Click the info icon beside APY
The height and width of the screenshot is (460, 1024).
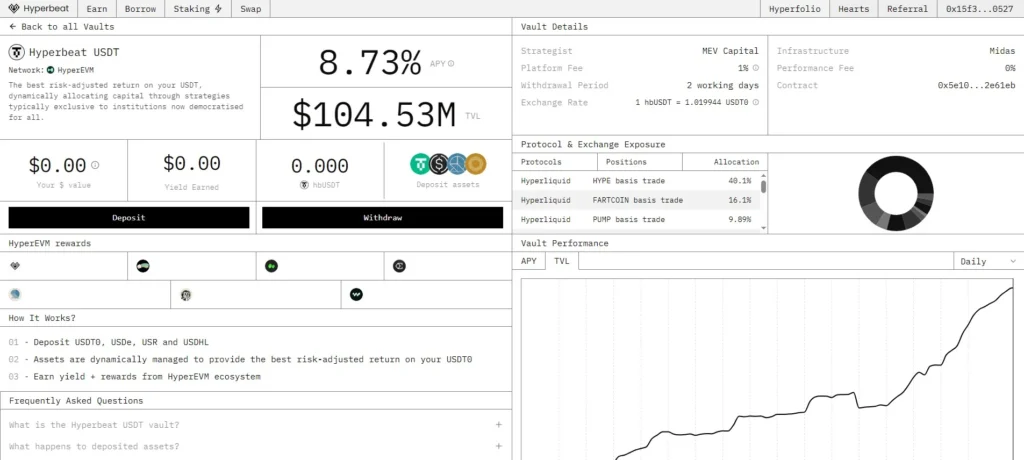point(451,64)
